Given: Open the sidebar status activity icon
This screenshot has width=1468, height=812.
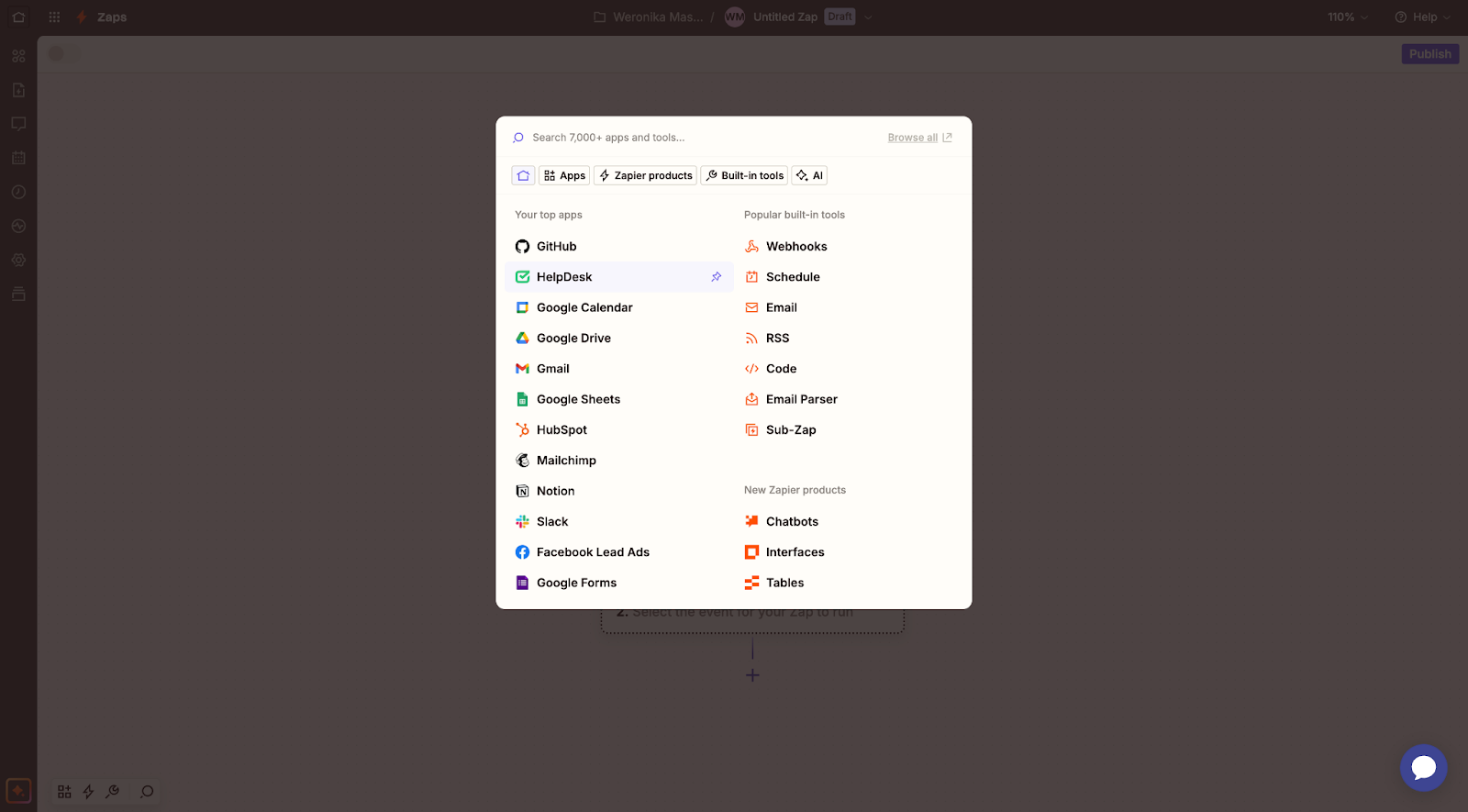Looking at the screenshot, I should [18, 226].
